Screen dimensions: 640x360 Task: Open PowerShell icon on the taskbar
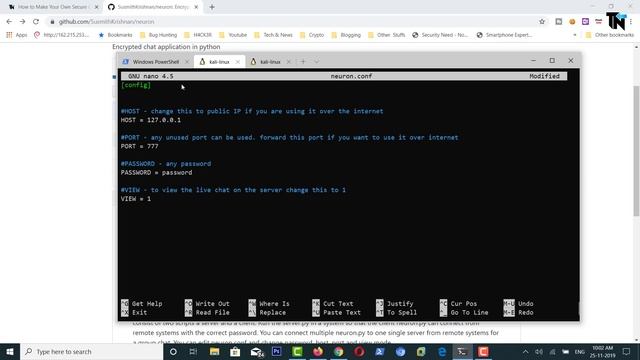click(380, 351)
